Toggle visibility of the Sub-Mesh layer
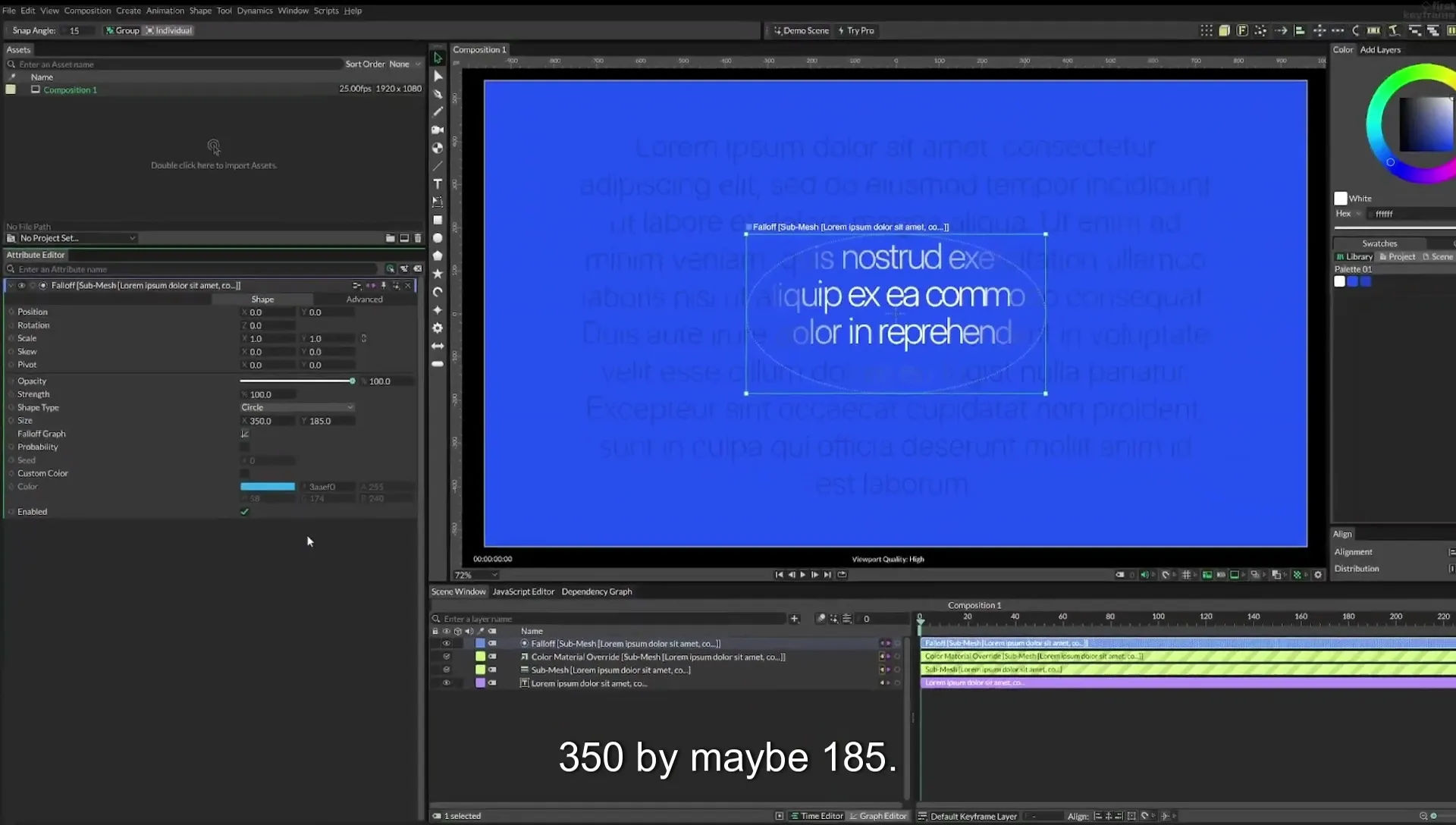Viewport: 1456px width, 825px height. click(447, 670)
